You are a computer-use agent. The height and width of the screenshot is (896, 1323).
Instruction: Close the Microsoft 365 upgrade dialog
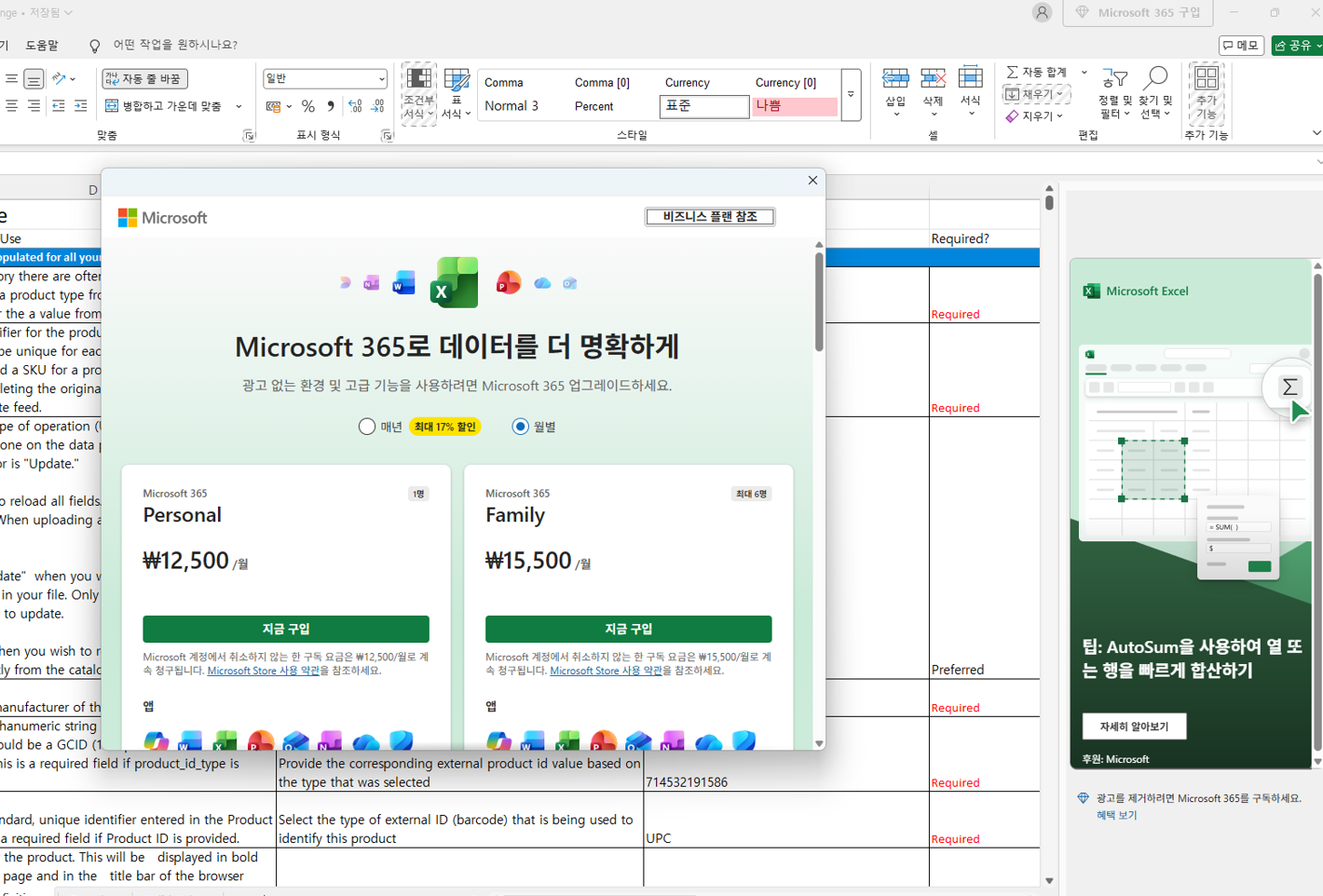[812, 181]
